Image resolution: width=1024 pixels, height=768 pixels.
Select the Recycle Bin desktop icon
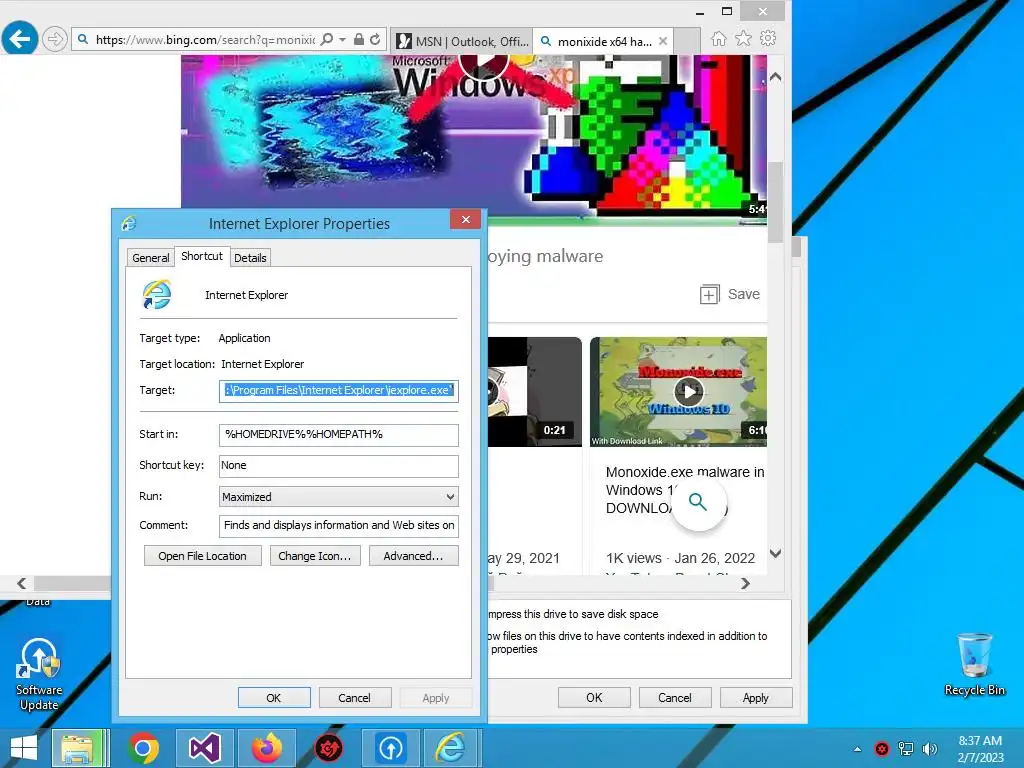[x=974, y=665]
